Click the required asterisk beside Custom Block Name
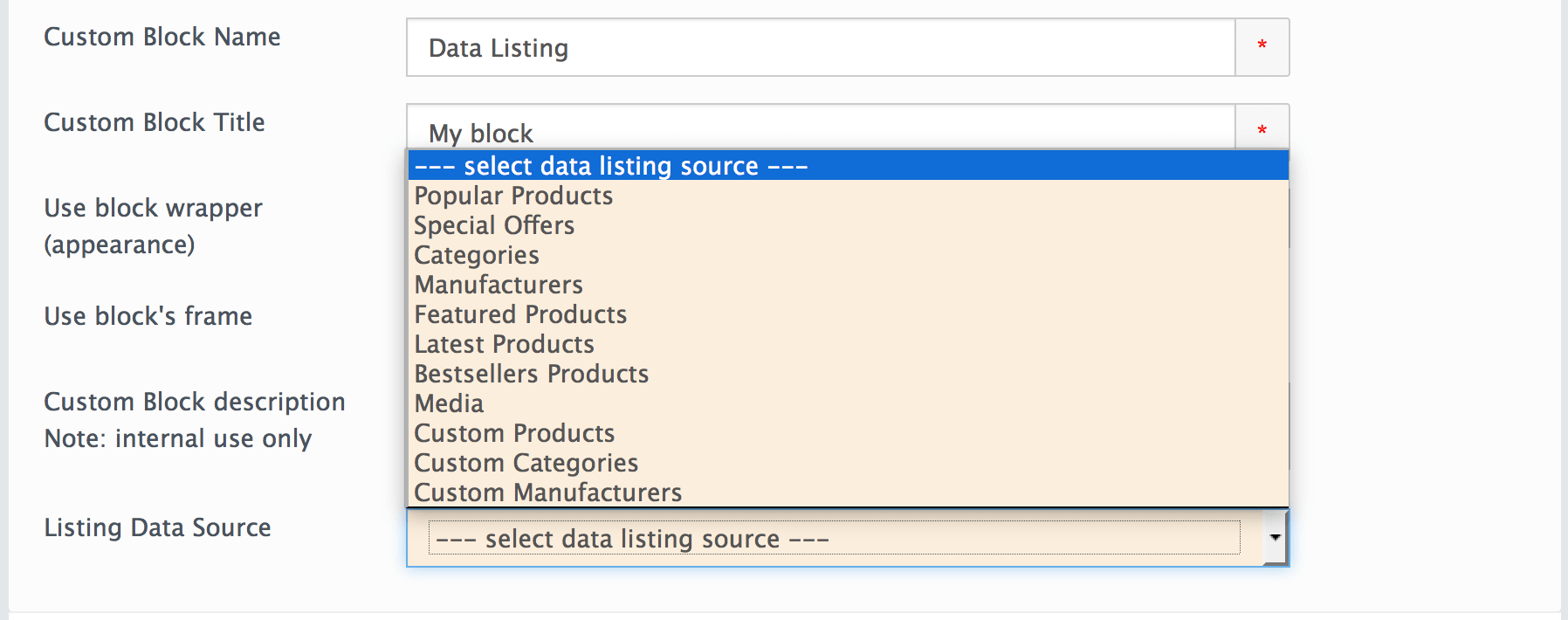Viewport: 1568px width, 620px height. (x=1262, y=46)
